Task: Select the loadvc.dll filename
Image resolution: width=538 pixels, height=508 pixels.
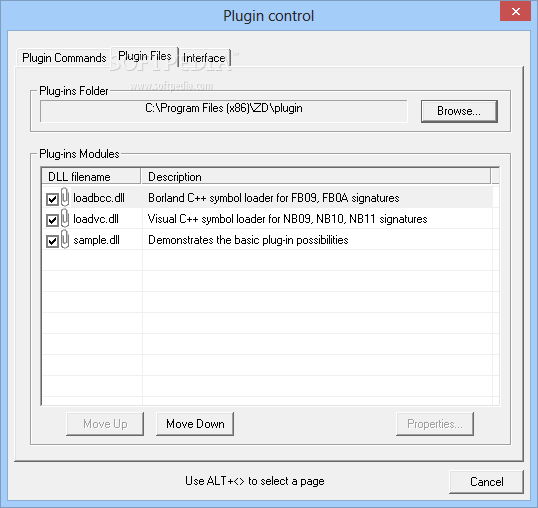Action: (x=96, y=219)
